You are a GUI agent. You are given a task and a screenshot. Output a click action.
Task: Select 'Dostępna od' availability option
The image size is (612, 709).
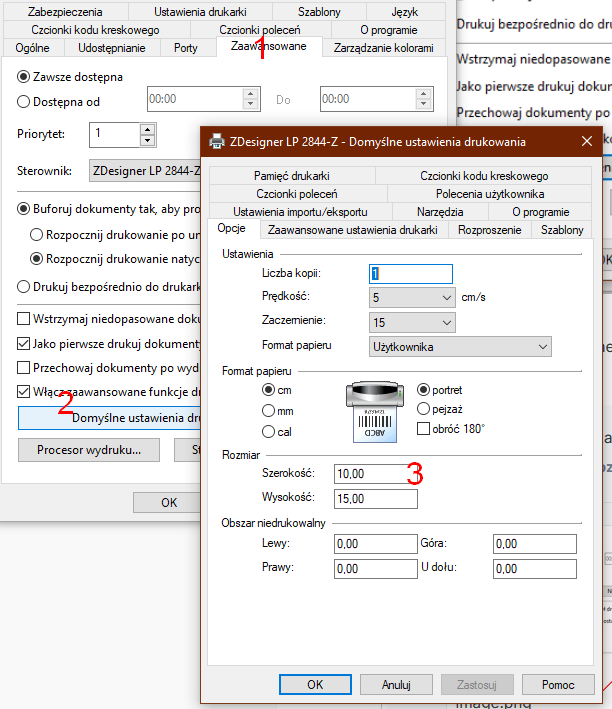click(x=25, y=100)
